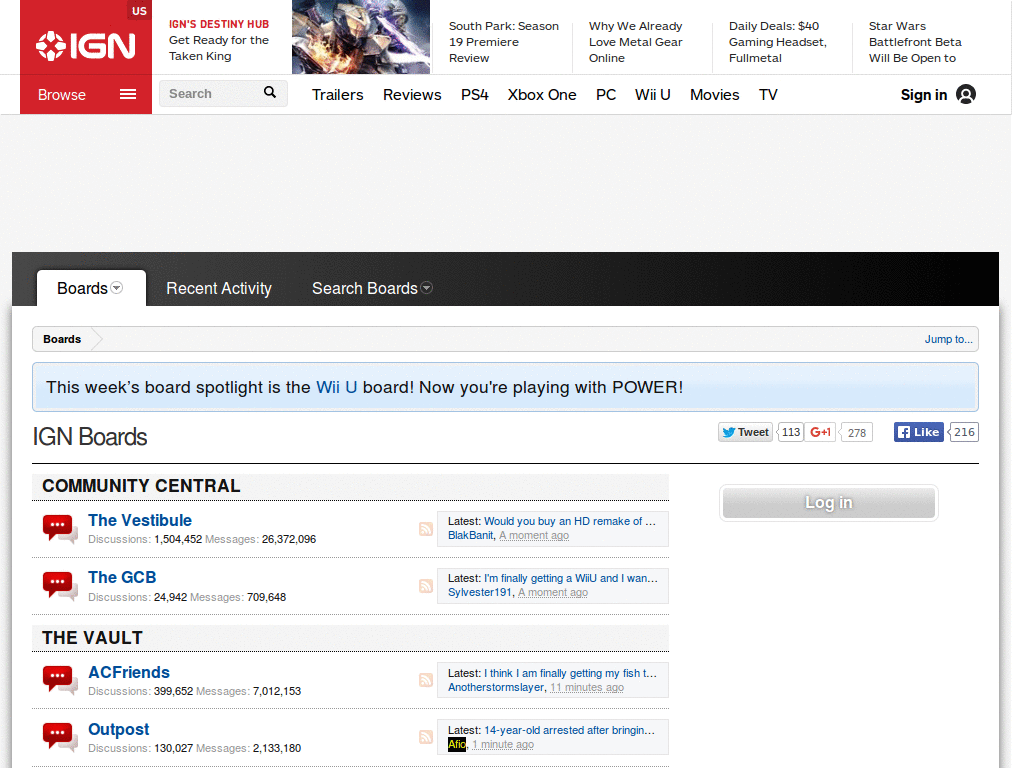
Task: Click the Log in button
Action: click(x=829, y=503)
